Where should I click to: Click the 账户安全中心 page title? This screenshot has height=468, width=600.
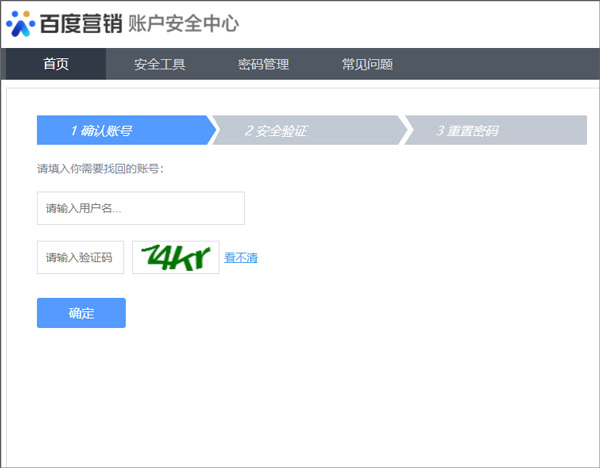point(183,23)
